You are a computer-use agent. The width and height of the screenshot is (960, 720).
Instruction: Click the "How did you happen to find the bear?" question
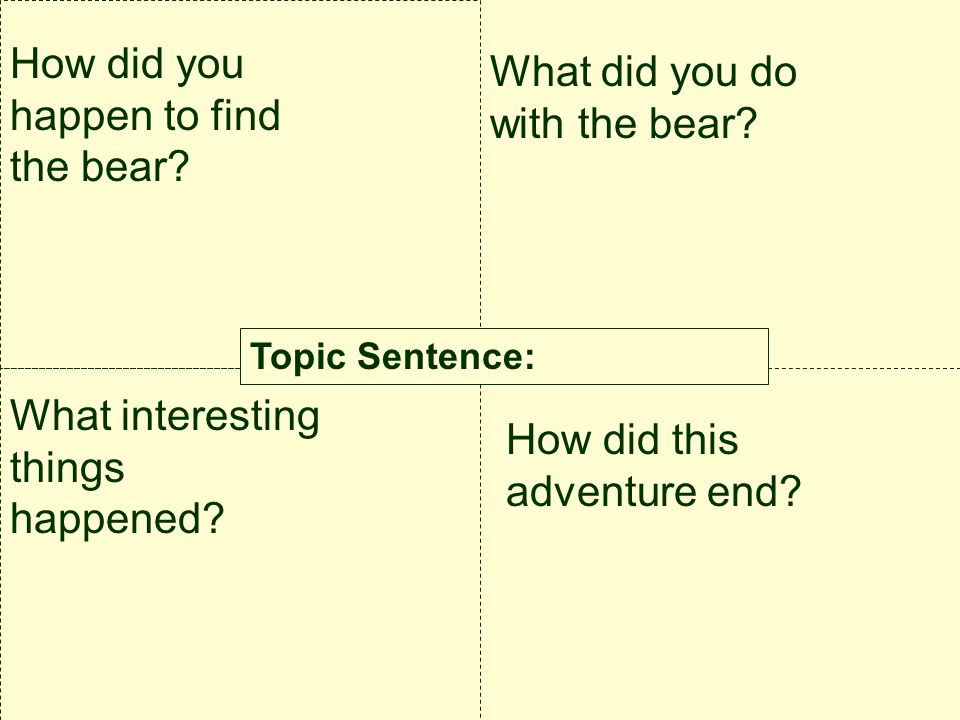coord(146,116)
